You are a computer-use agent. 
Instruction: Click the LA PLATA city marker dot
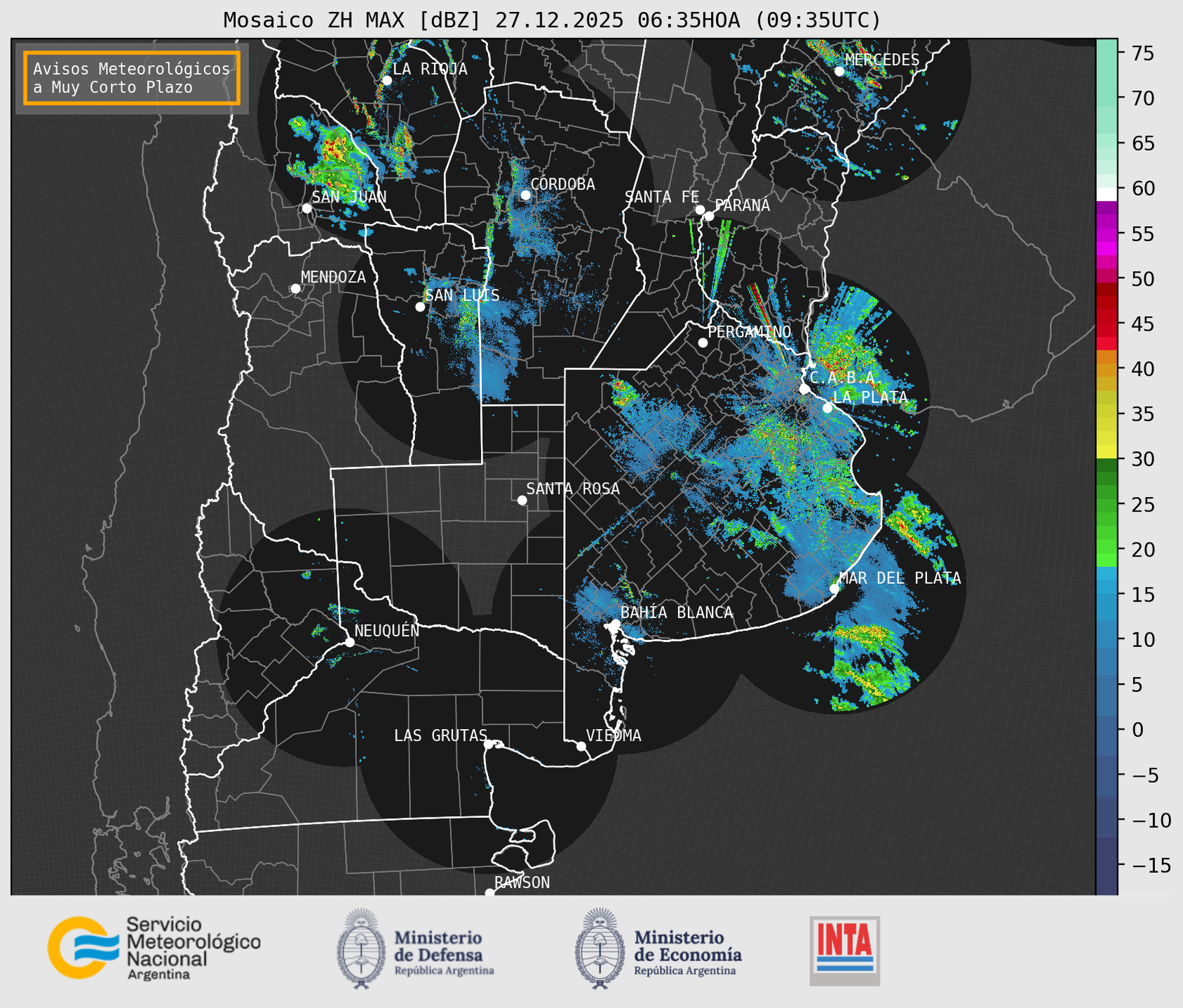point(827,408)
